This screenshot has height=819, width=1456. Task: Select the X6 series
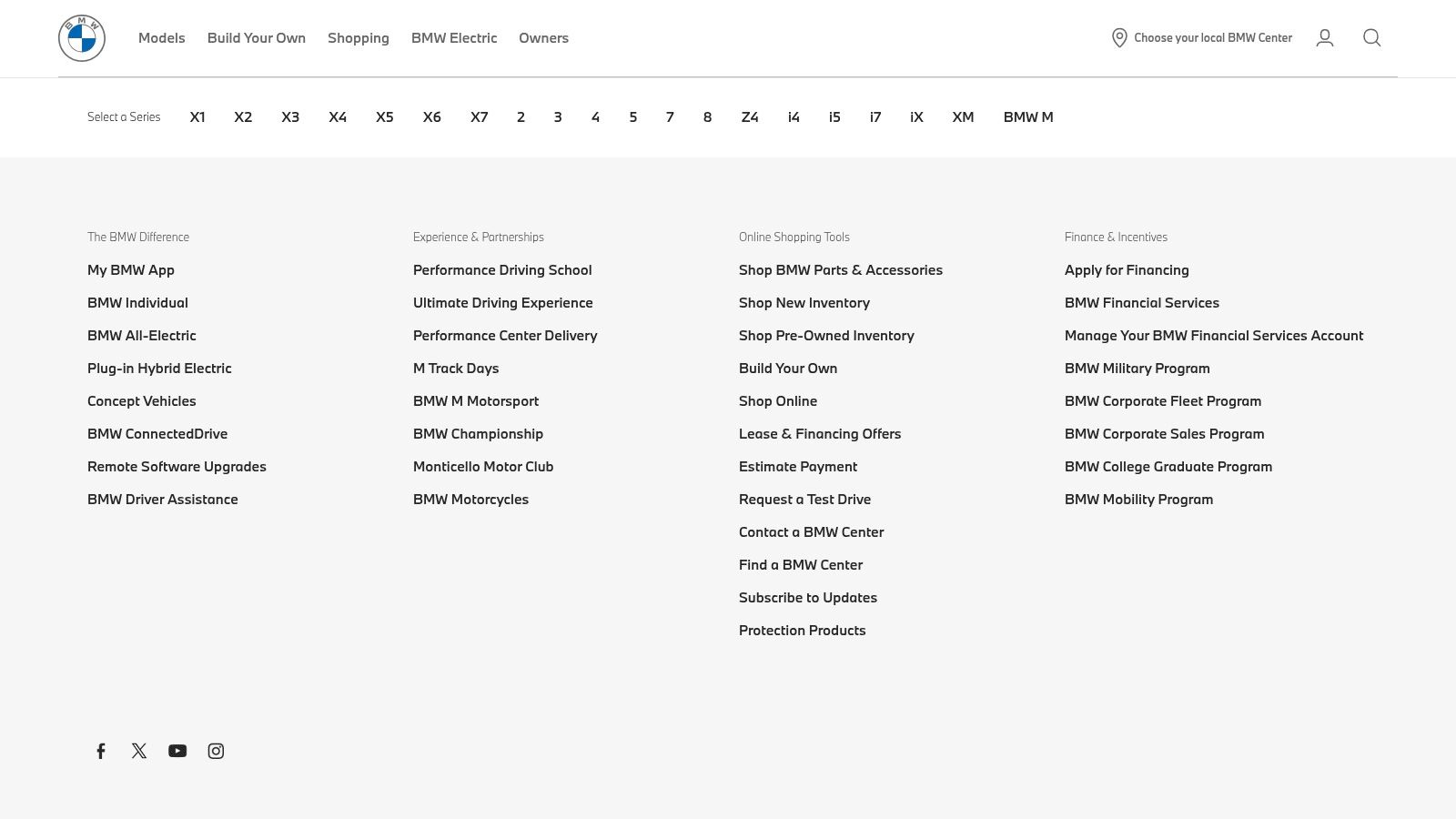[432, 117]
